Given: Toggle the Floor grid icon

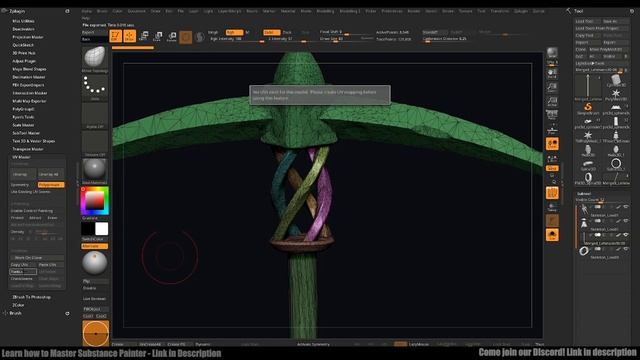Looking at the screenshot, I should pos(552,129).
